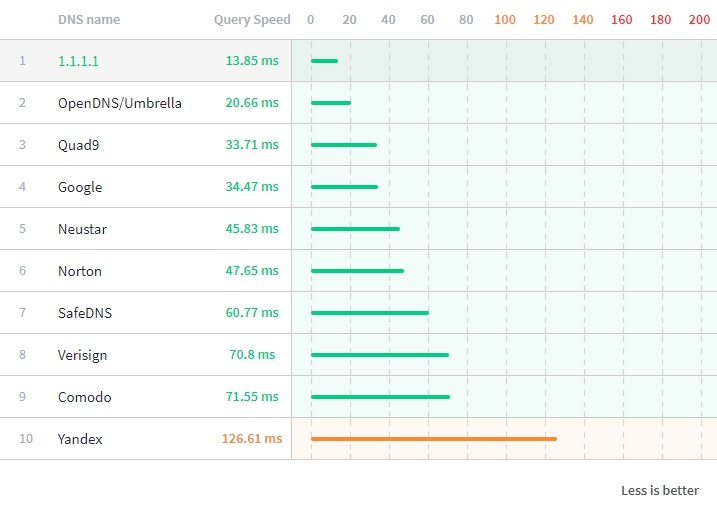Click the 126.61 ms query speed value

tap(252, 439)
